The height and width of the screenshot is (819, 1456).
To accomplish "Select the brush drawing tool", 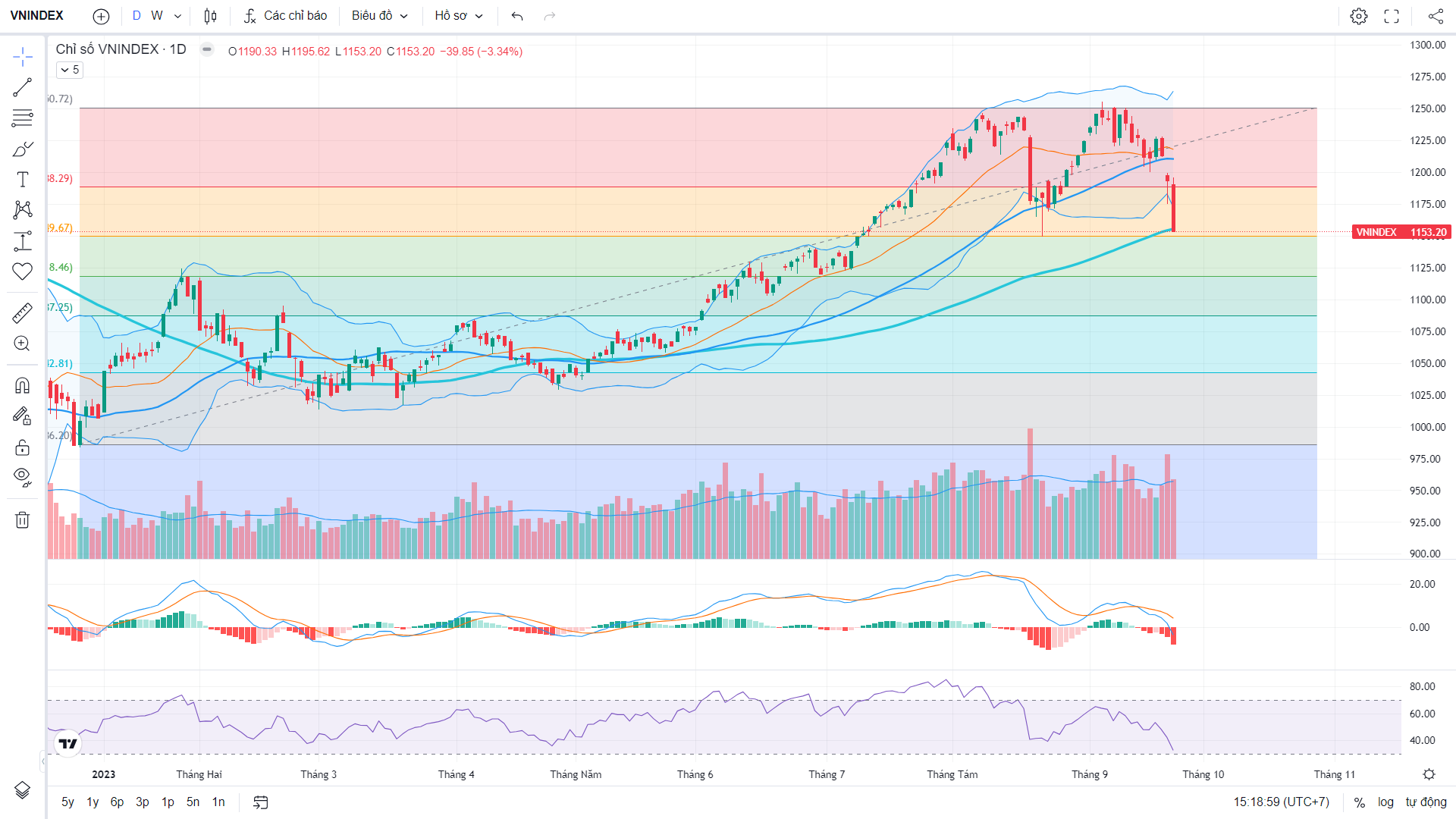I will tap(23, 149).
